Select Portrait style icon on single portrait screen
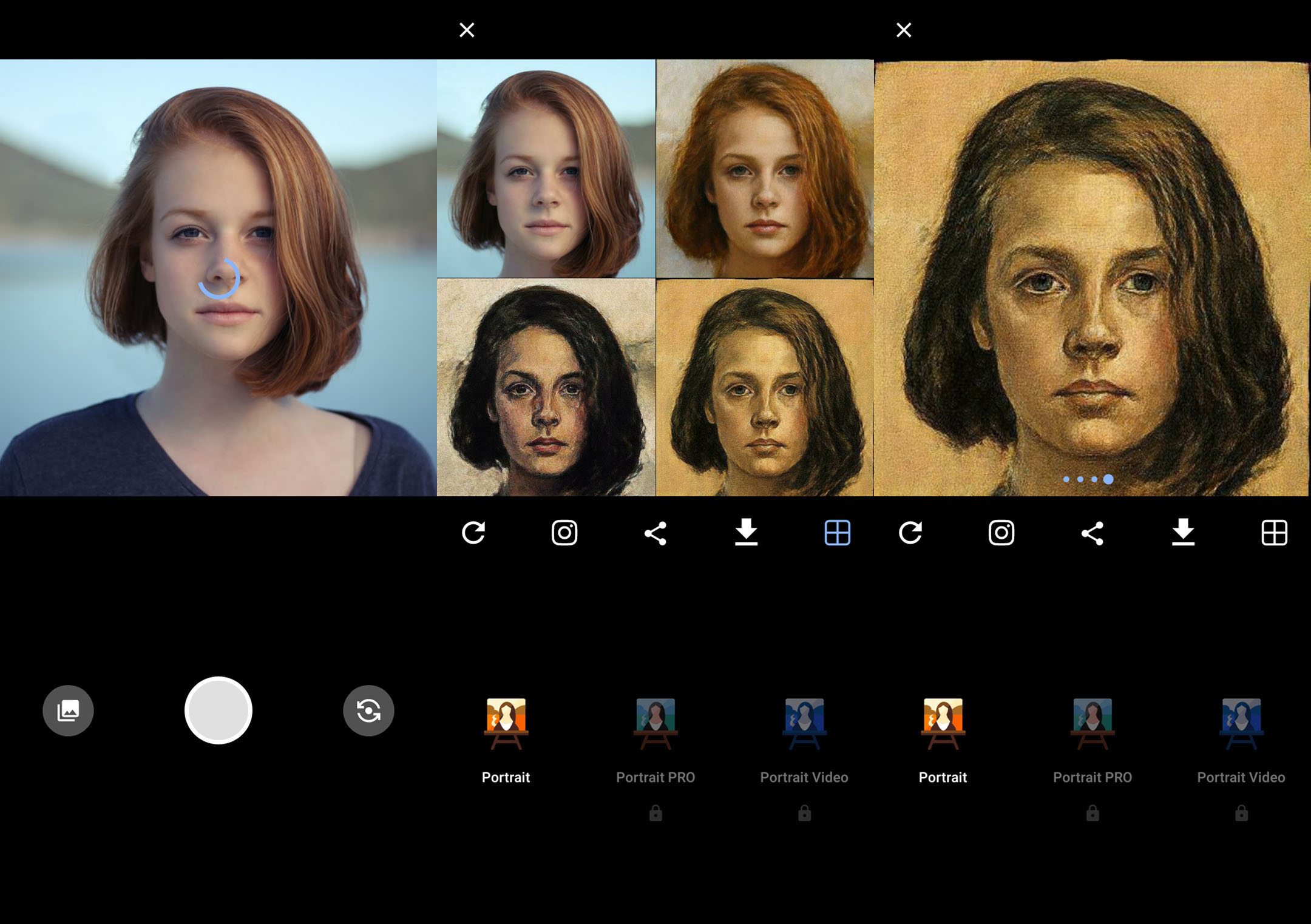Image resolution: width=1311 pixels, height=924 pixels. pos(943,724)
